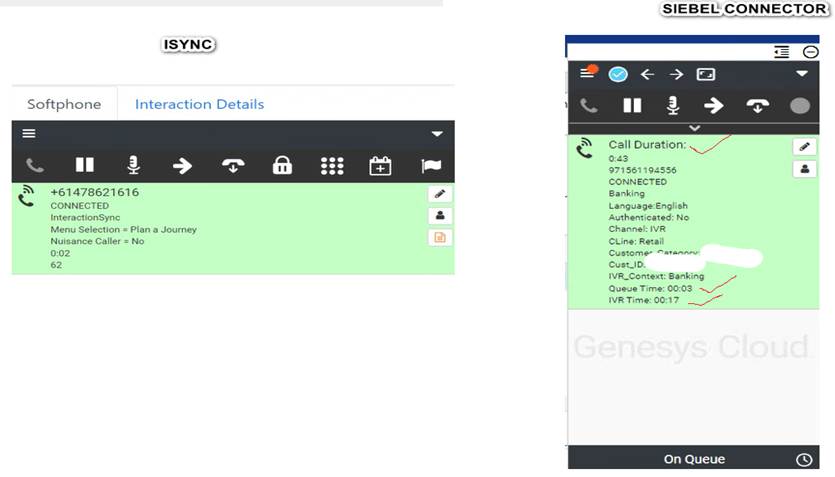Click 'Queue Time: 00:03' text
Screen dimensions: 835x477
650,289
